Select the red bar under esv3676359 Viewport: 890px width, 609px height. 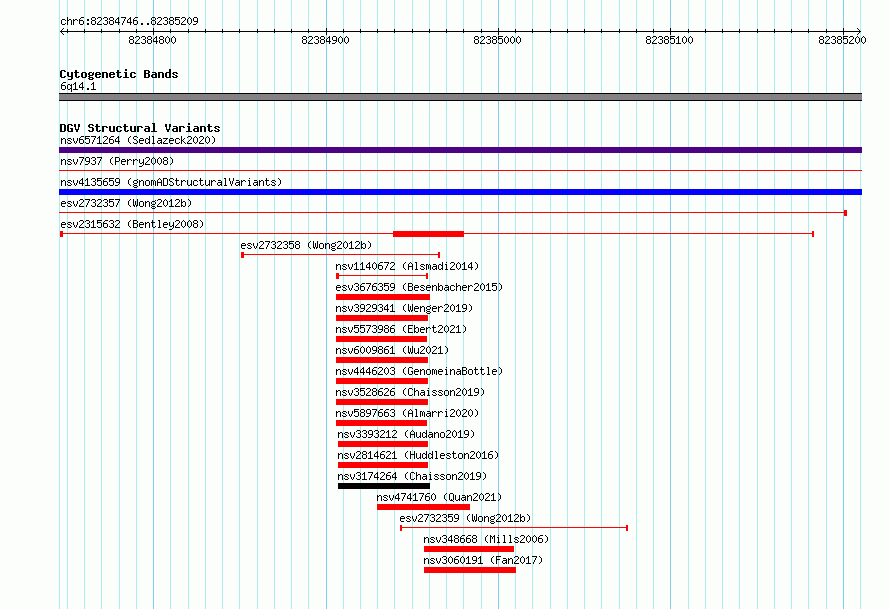click(383, 297)
